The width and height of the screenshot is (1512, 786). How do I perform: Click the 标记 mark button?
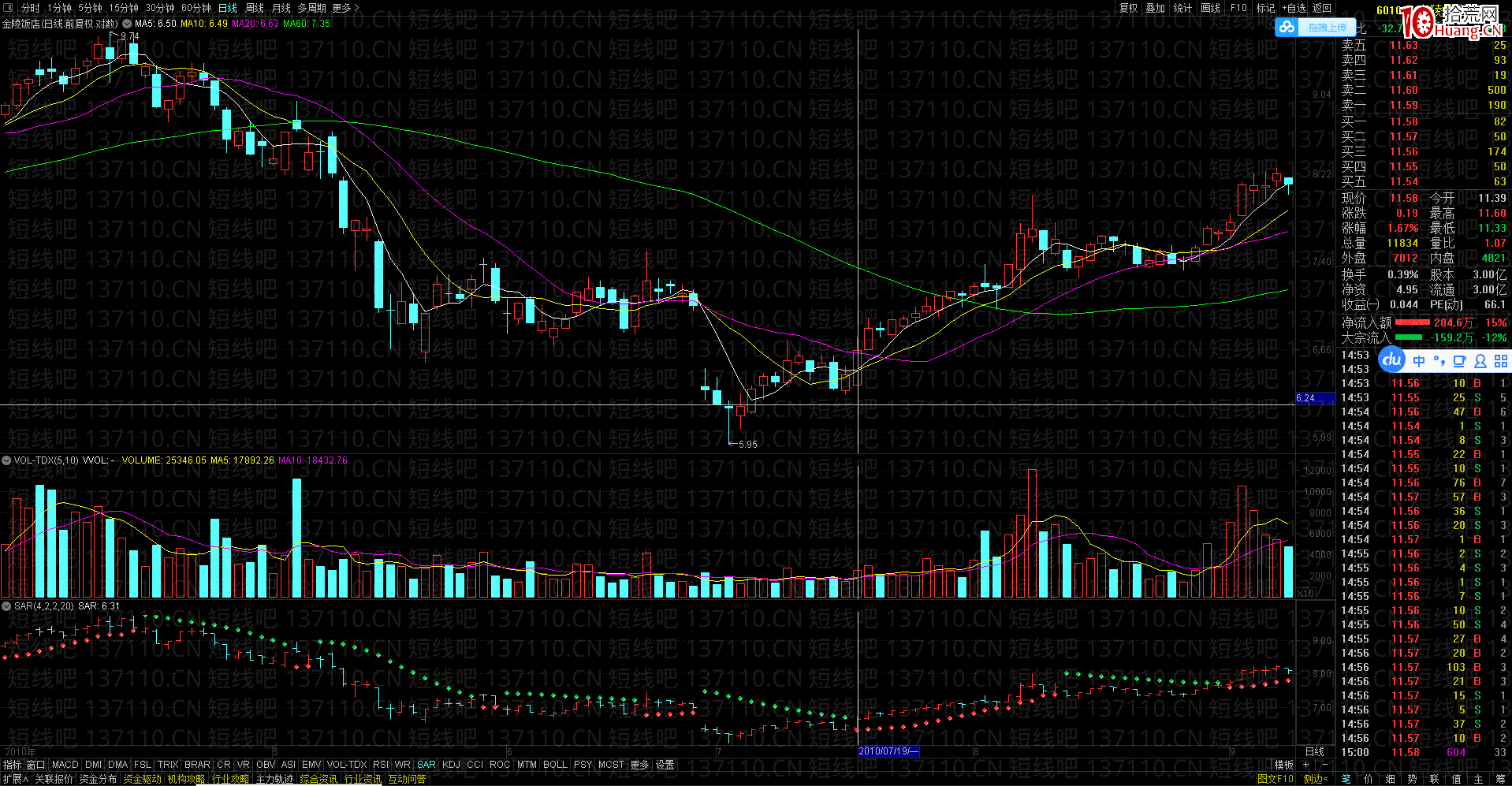pos(1265,8)
